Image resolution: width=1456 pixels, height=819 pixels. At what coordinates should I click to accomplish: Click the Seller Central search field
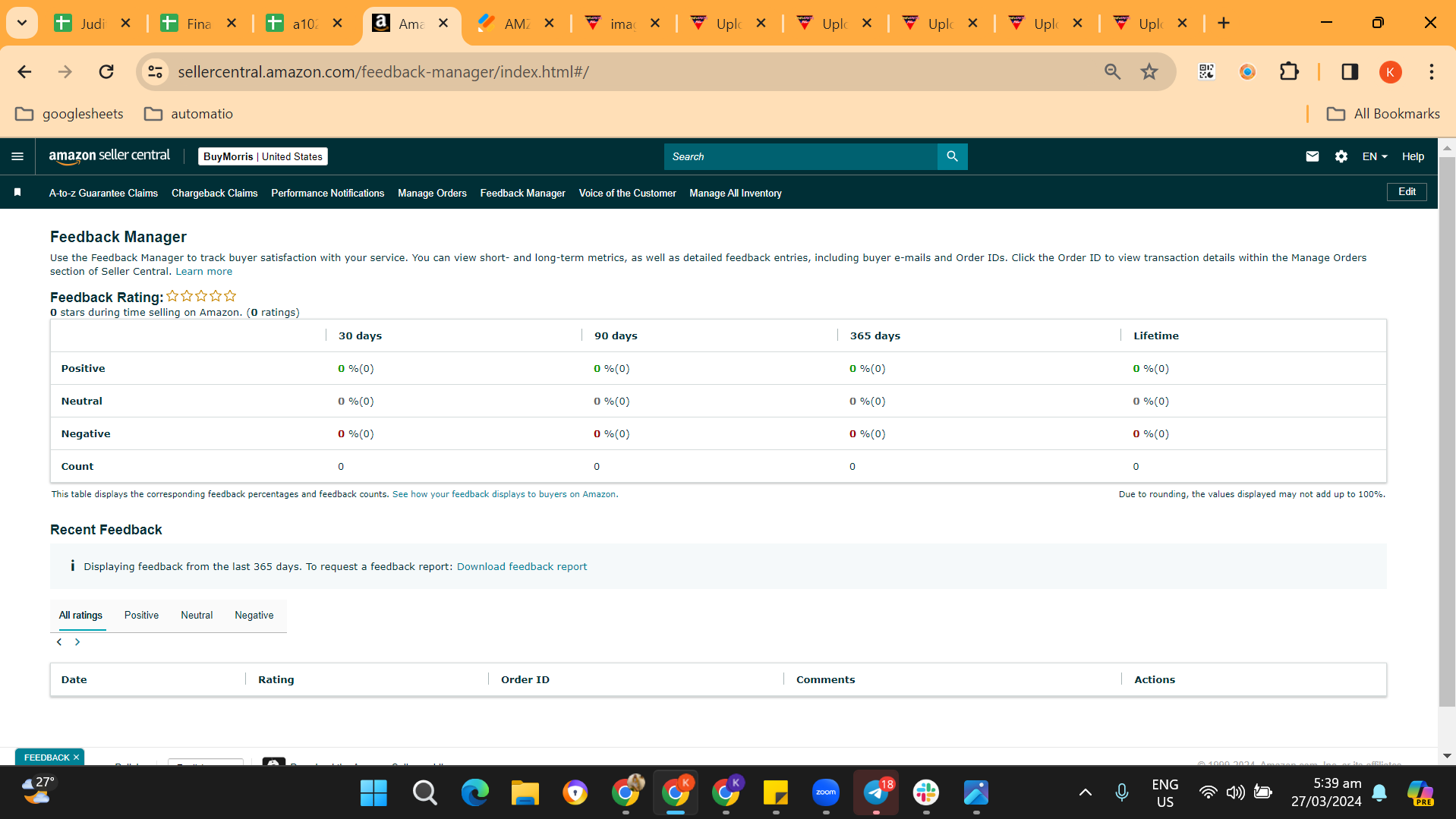(x=800, y=156)
